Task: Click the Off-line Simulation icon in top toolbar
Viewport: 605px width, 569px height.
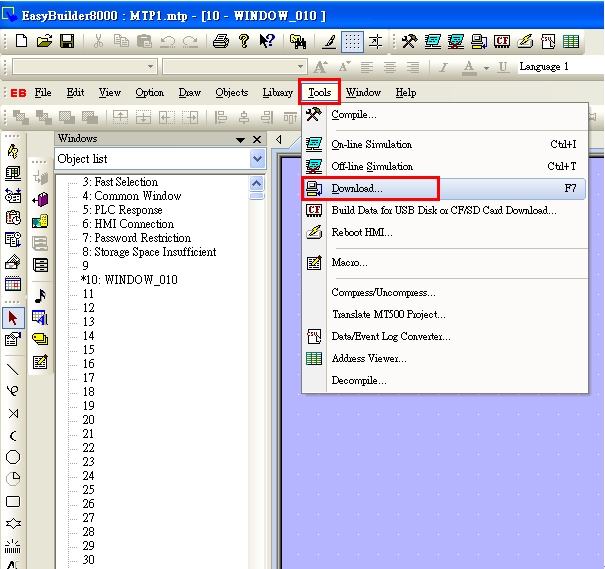Action: (x=456, y=41)
